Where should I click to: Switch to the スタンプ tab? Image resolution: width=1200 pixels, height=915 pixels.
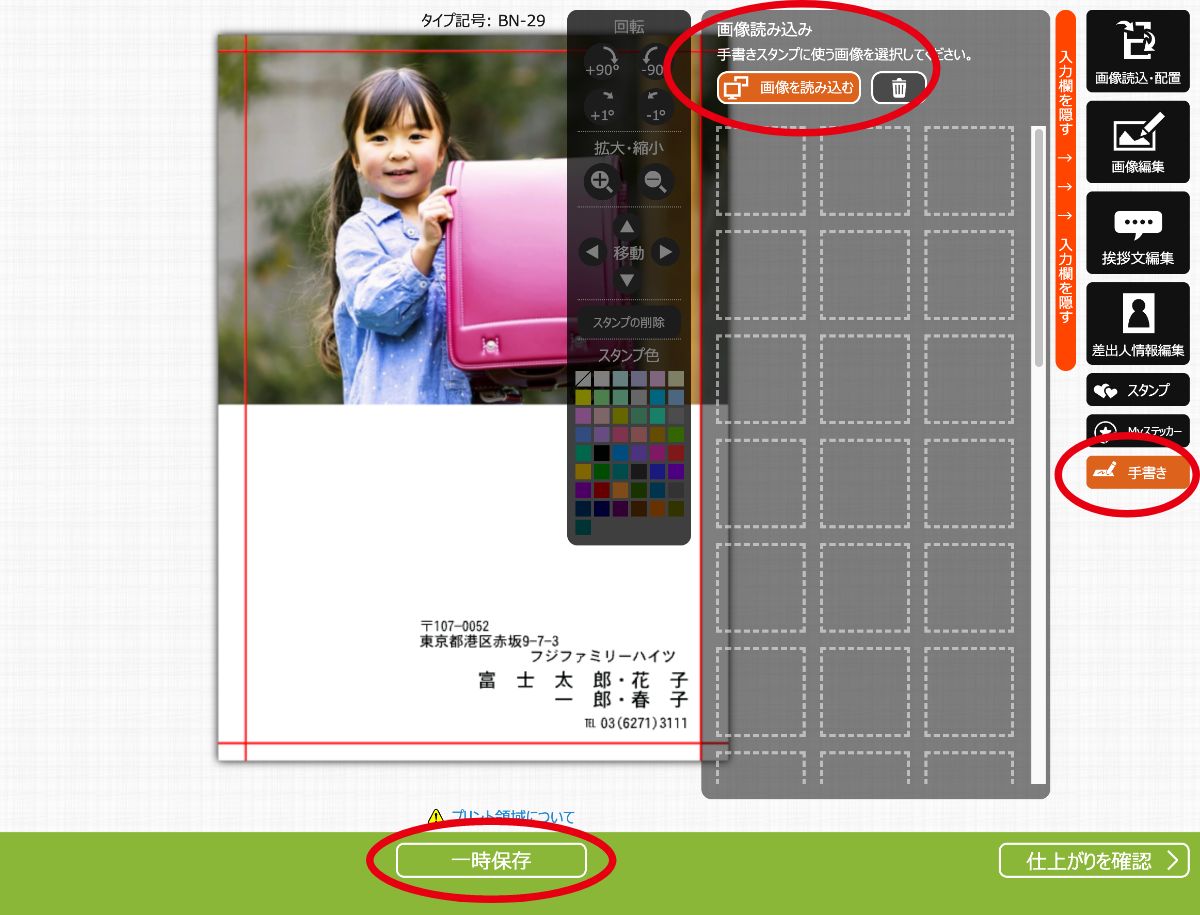point(1138,390)
